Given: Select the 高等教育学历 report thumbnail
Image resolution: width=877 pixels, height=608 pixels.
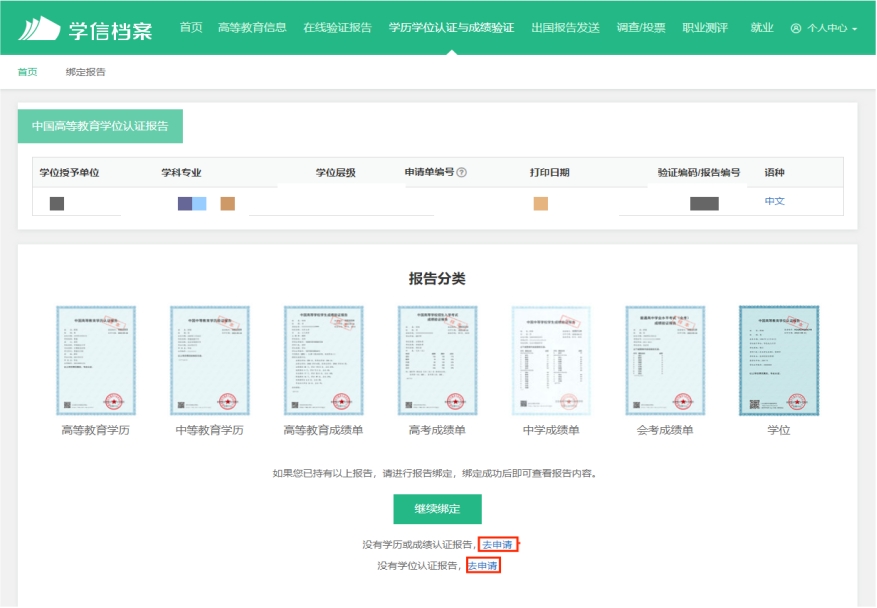Looking at the screenshot, I should pos(96,360).
